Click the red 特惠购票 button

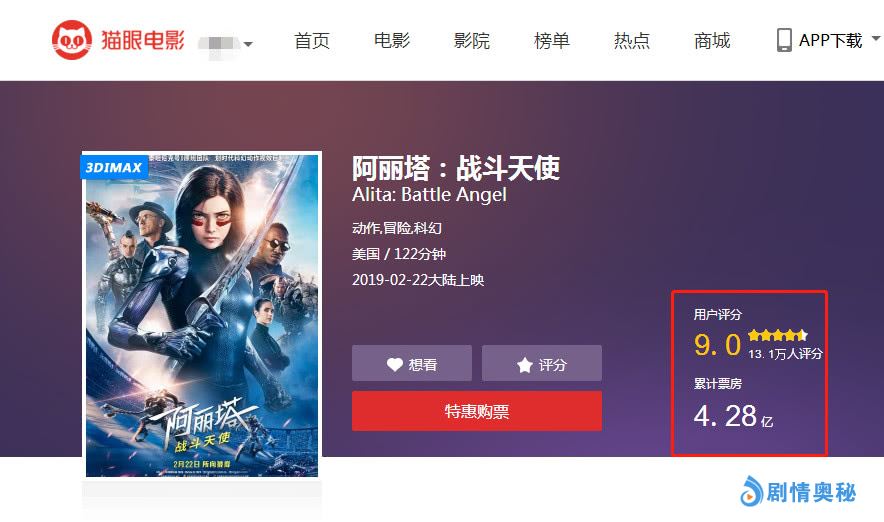(x=477, y=411)
